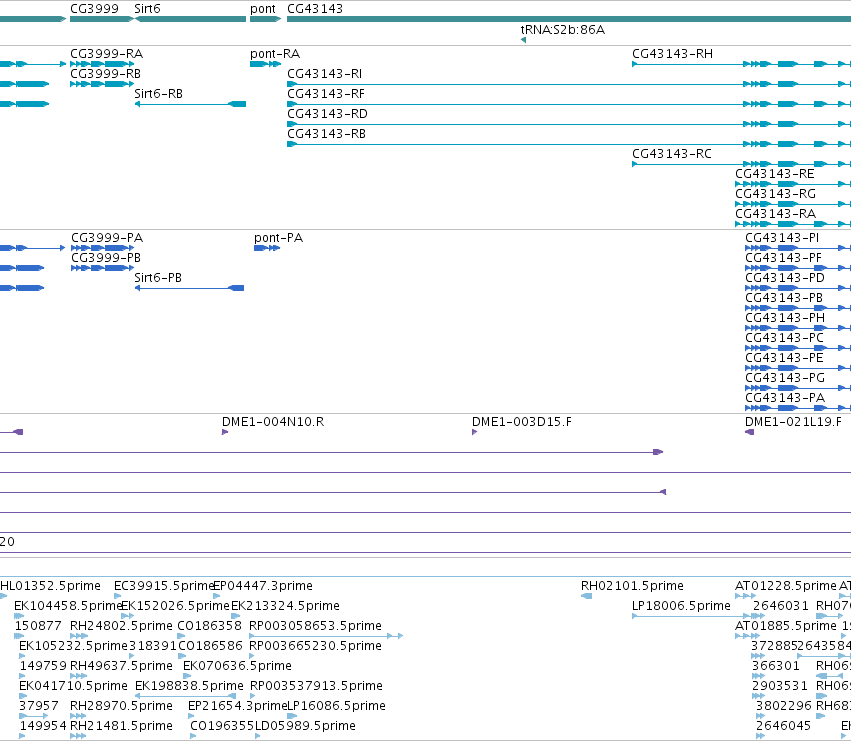Select EST LP16086.5prime label
851x741 pixels.
pyautogui.click(x=336, y=706)
